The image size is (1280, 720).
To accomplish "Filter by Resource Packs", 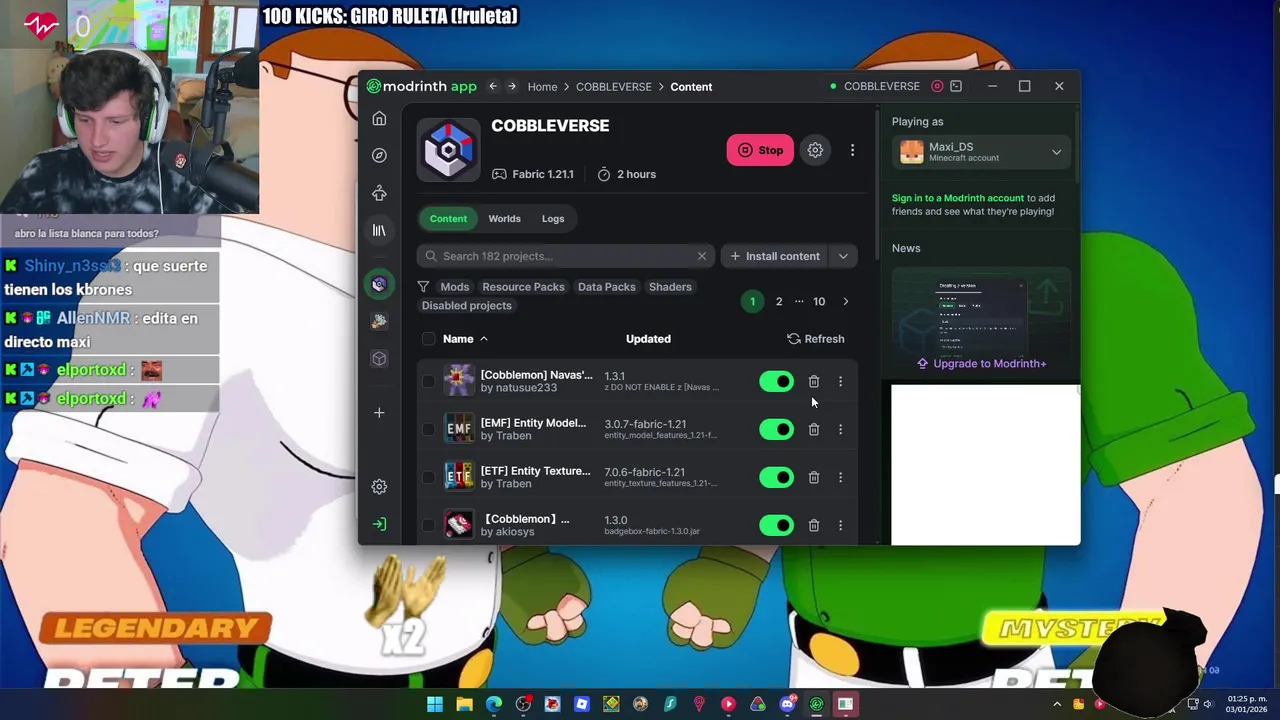I will [523, 287].
